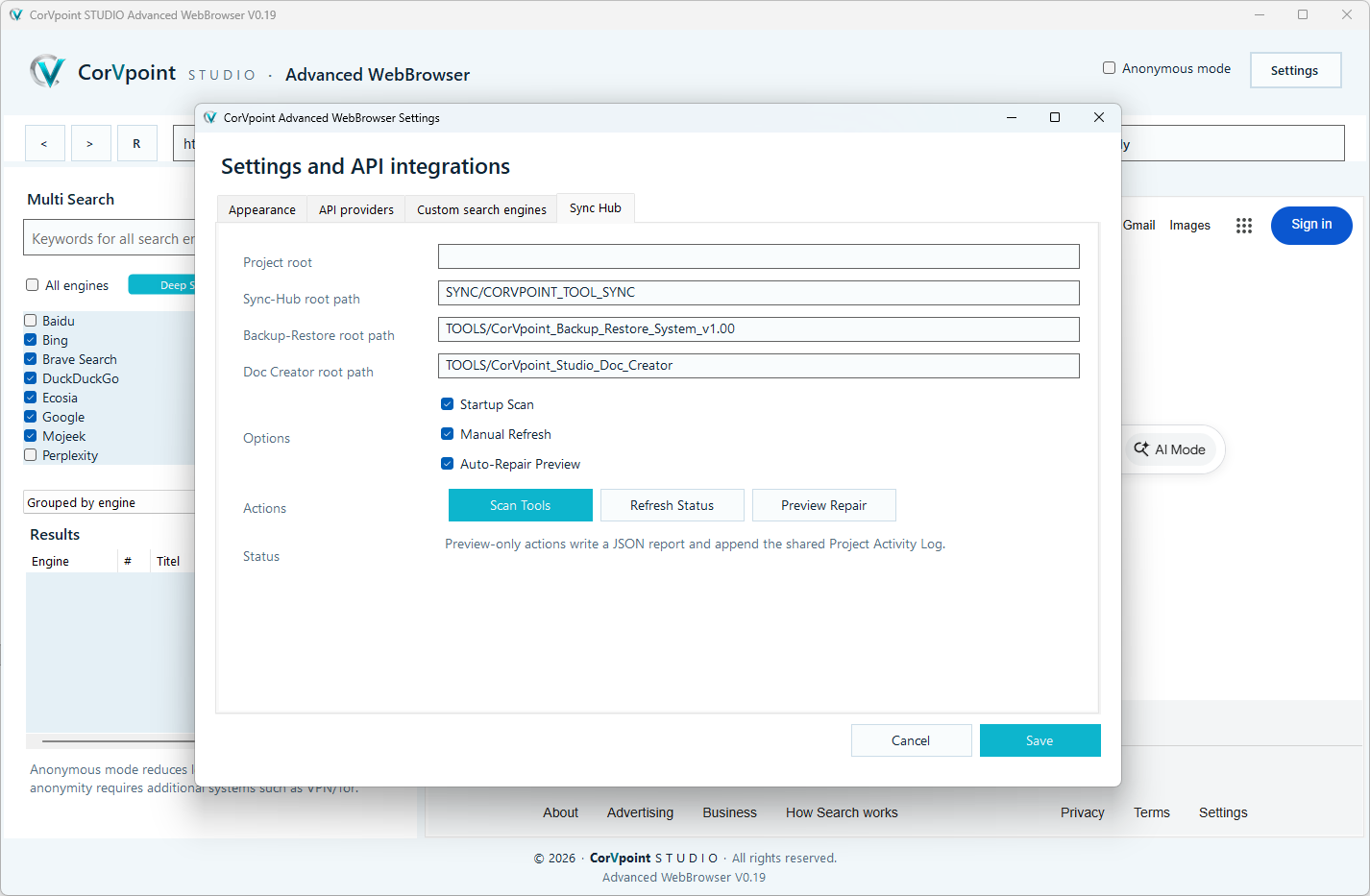The image size is (1370, 896).
Task: Uncheck DuckDuckGo engine
Action: 31,378
